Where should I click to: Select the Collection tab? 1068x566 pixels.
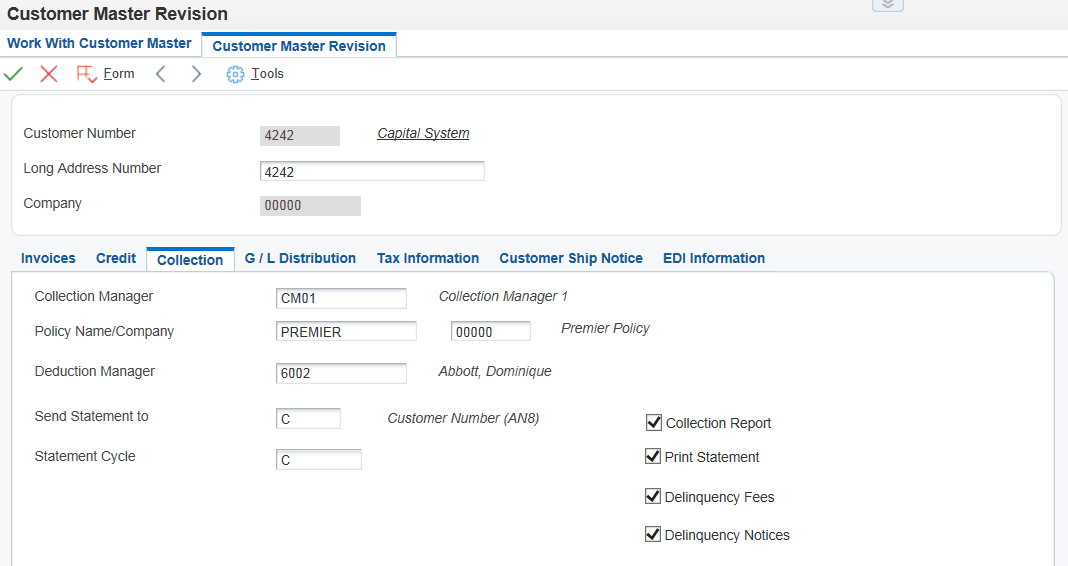click(x=190, y=260)
